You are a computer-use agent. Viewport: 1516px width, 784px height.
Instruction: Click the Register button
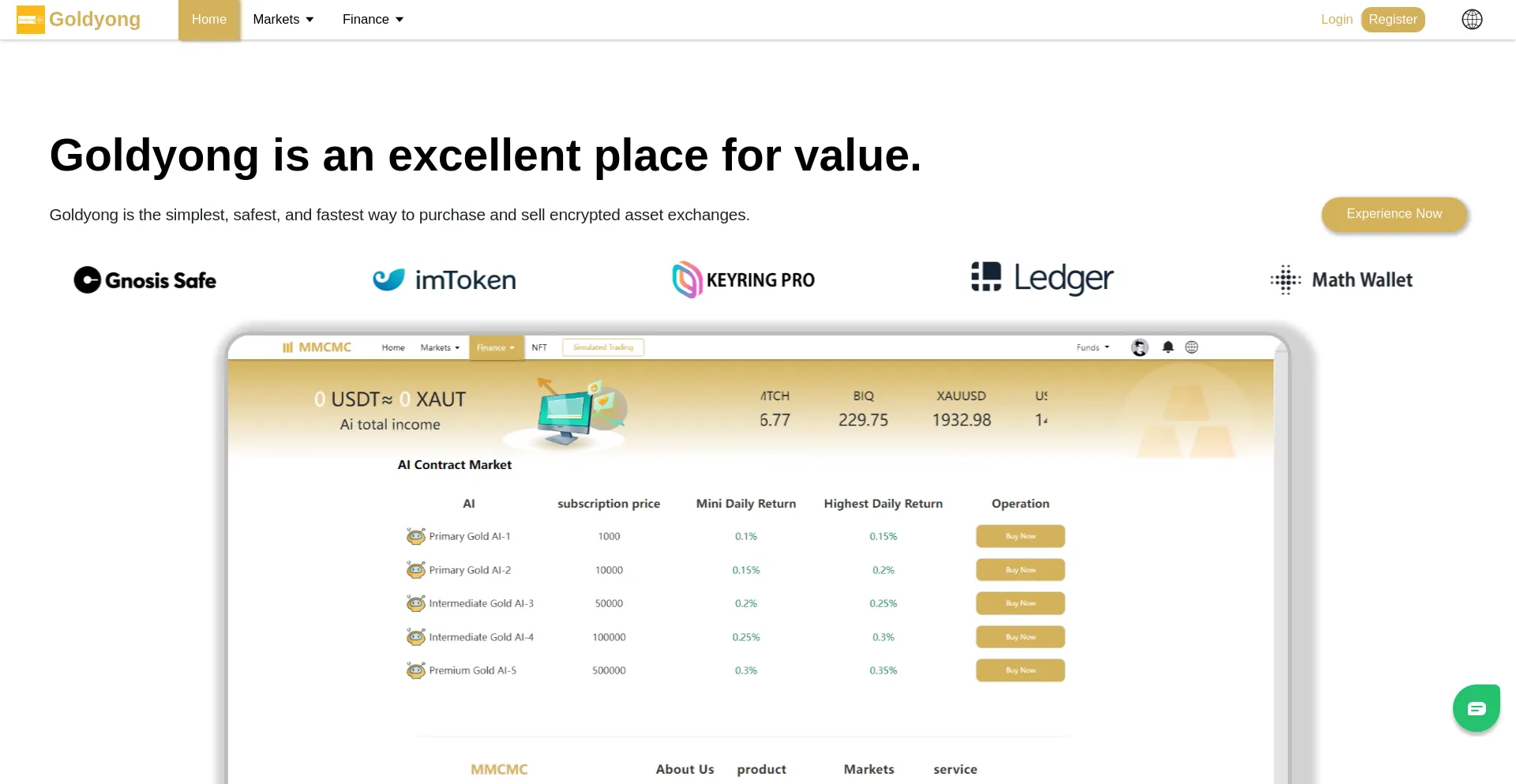point(1393,20)
